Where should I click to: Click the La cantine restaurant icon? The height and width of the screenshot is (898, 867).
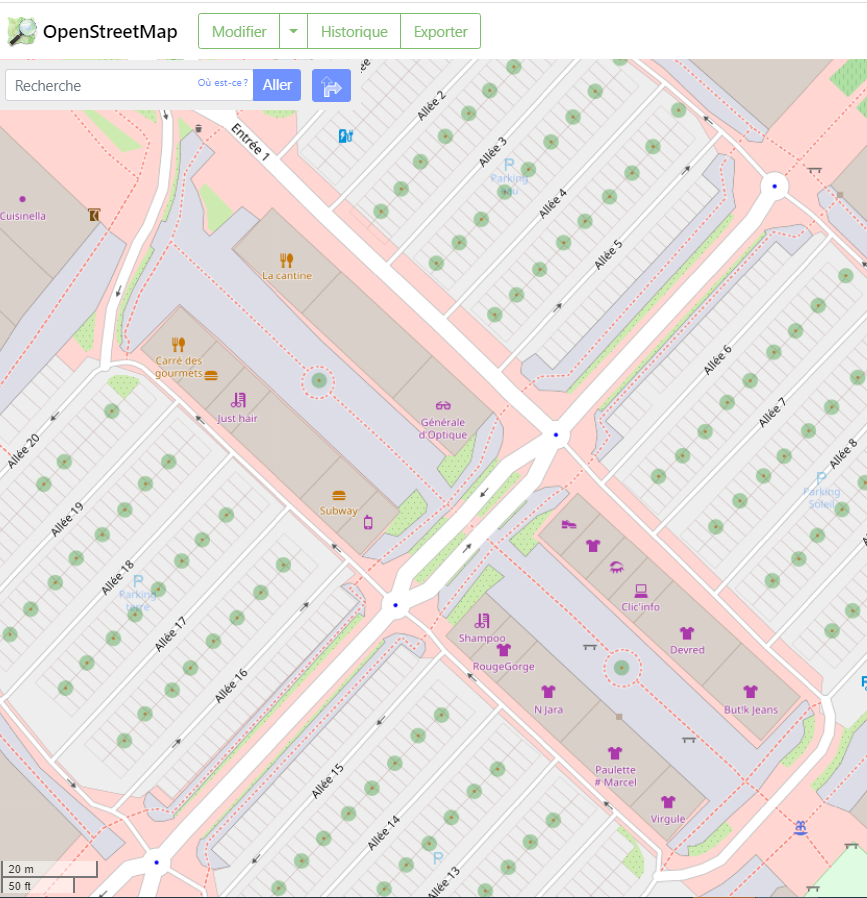pyautogui.click(x=286, y=261)
